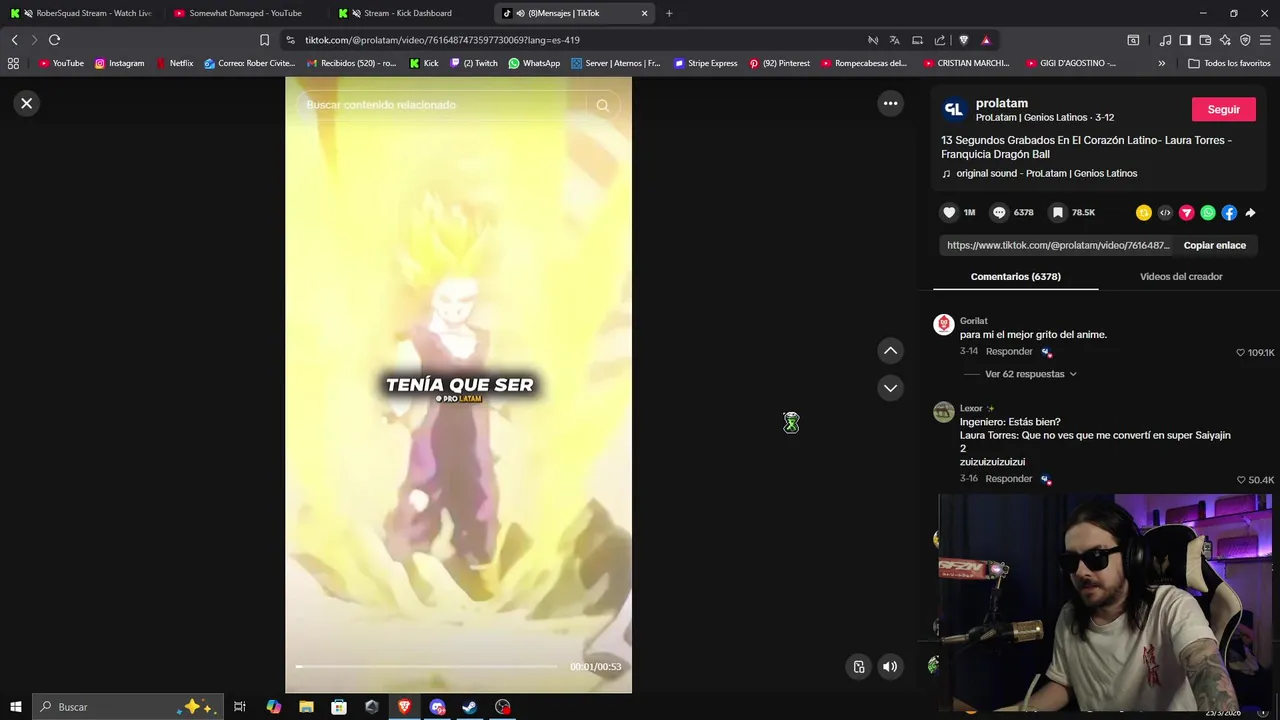
Task: Open the Brave VPN shield icon
Action: point(1245,40)
